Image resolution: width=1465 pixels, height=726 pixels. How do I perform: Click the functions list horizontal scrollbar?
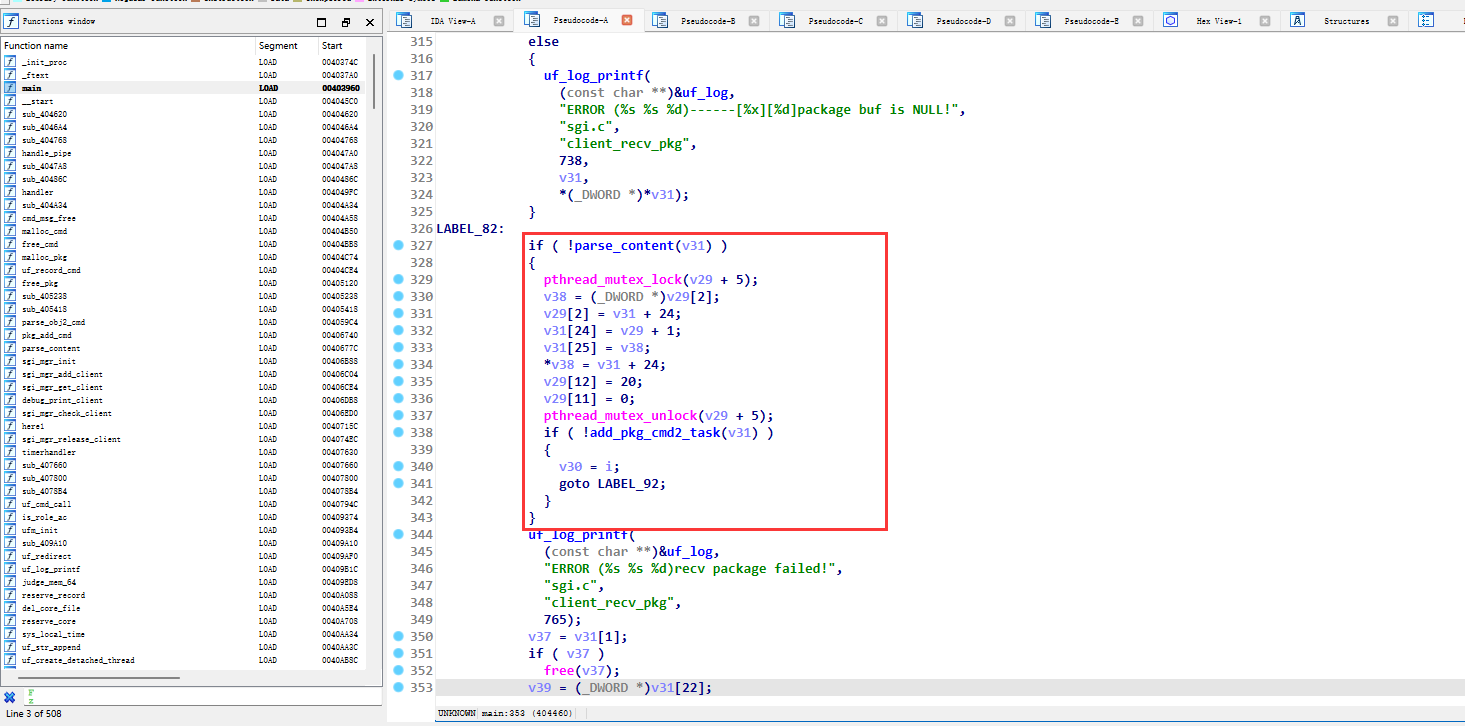(x=101, y=678)
